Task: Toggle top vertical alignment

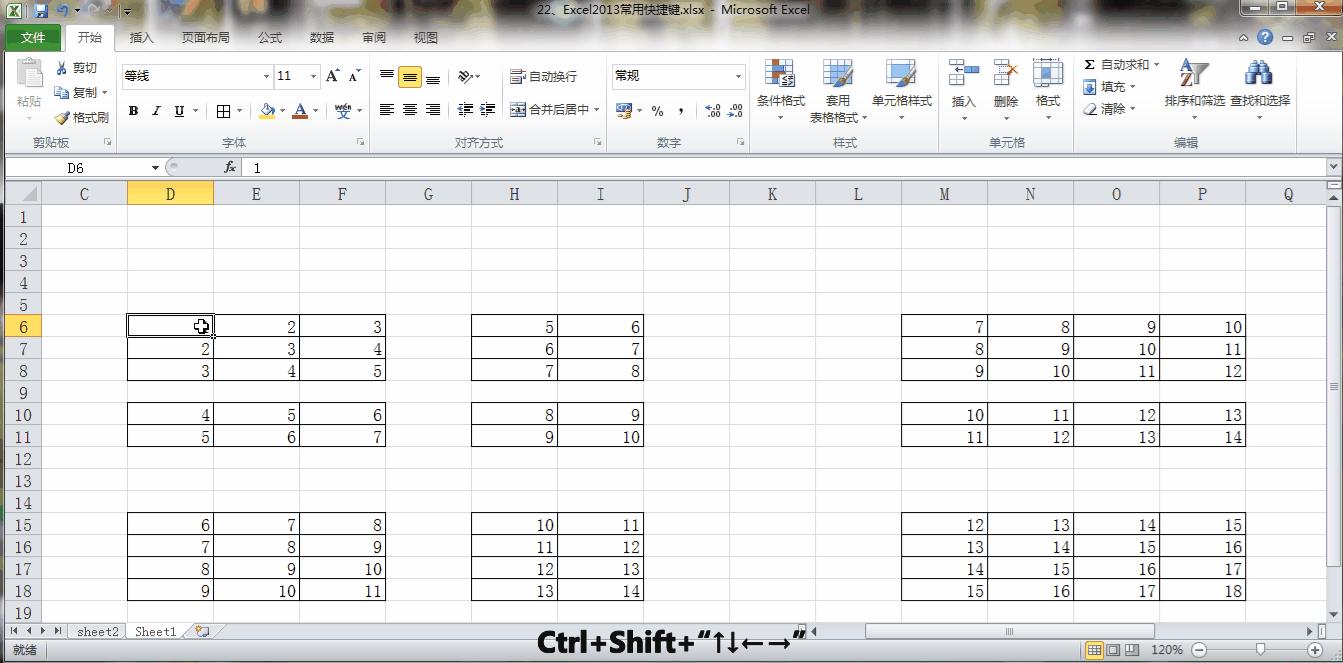Action: coord(387,77)
